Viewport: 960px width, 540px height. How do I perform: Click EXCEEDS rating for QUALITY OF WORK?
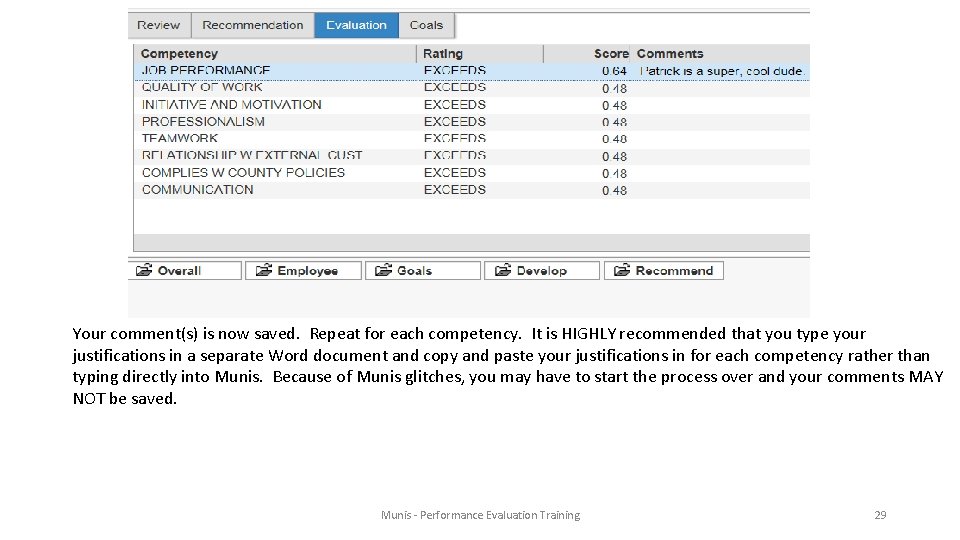[x=455, y=88]
